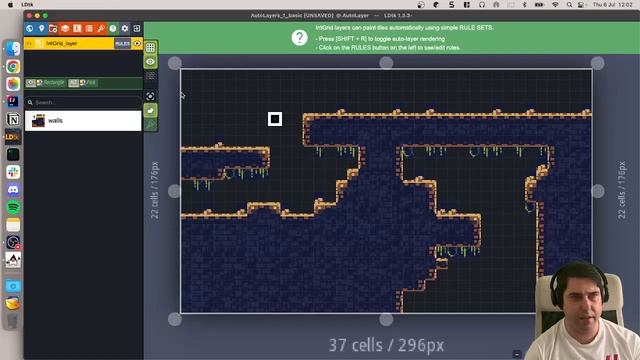640x360 pixels.
Task: Toggle auto-layer rendering eye button
Action: [x=151, y=62]
